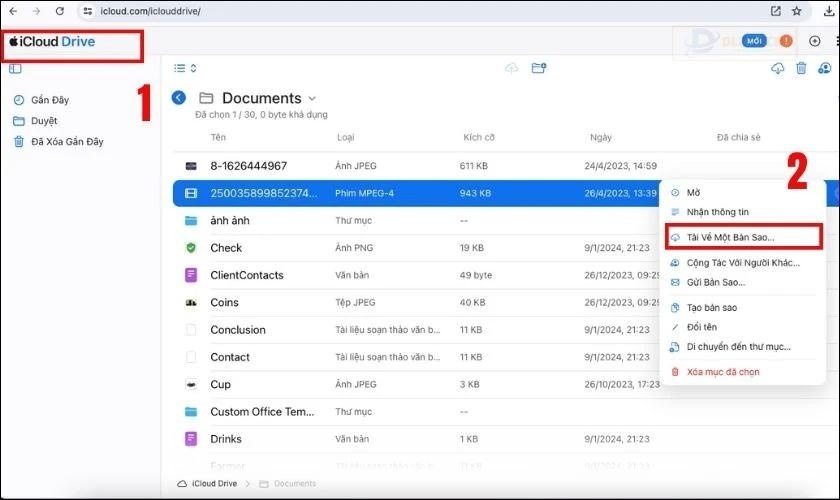Click the purple document icon for Drinks

[191, 439]
